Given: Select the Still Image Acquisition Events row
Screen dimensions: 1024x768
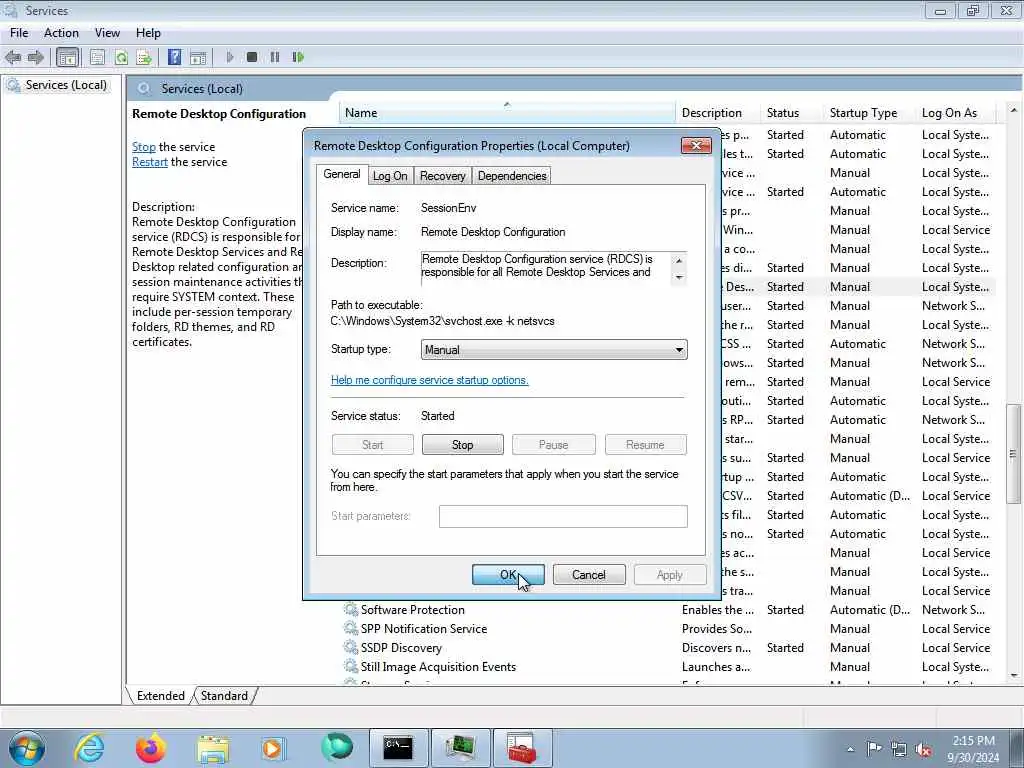Looking at the screenshot, I should point(667,667).
